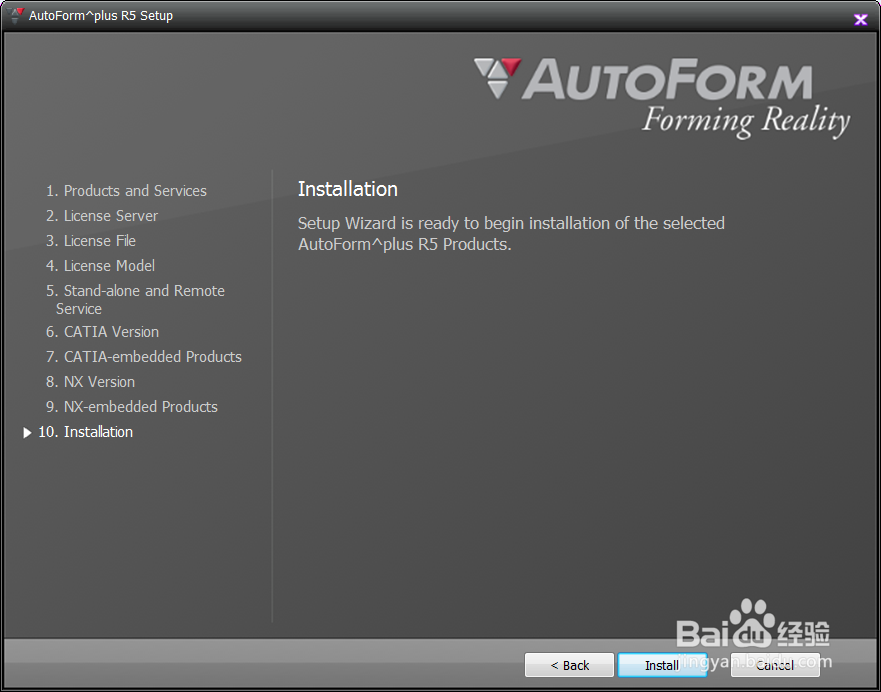Select step 6. CATIA Version
The image size is (881, 692).
[102, 332]
